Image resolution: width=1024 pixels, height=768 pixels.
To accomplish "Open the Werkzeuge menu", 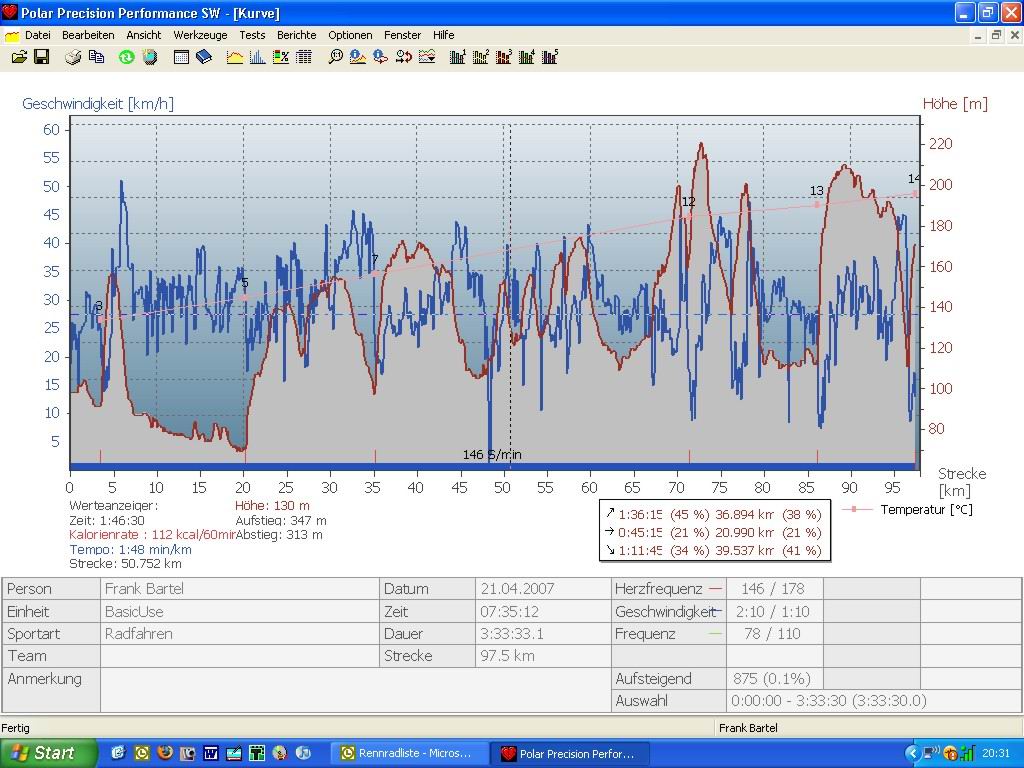I will (200, 35).
